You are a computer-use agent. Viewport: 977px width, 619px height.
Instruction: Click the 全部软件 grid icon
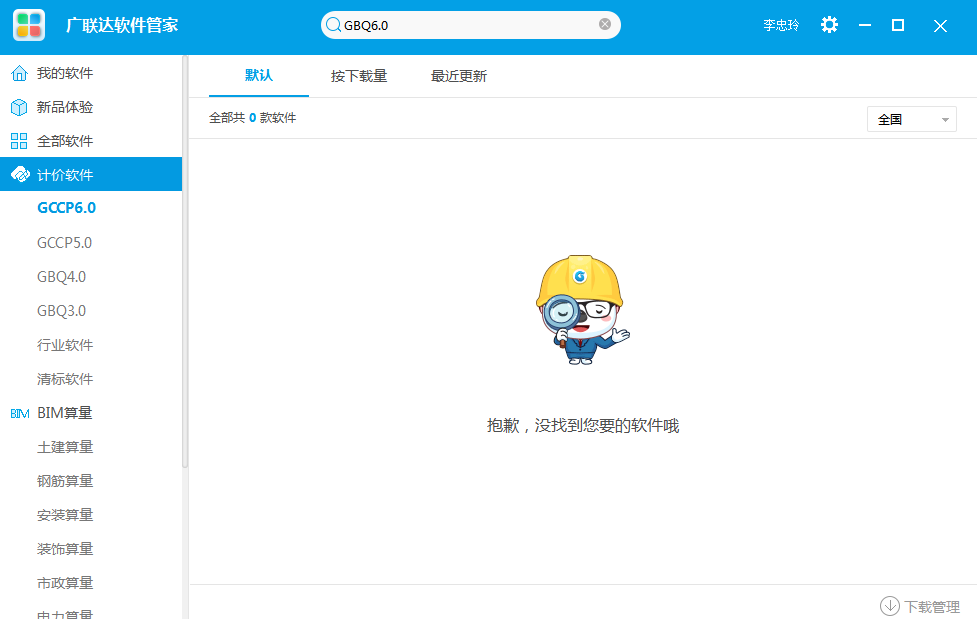[x=19, y=141]
